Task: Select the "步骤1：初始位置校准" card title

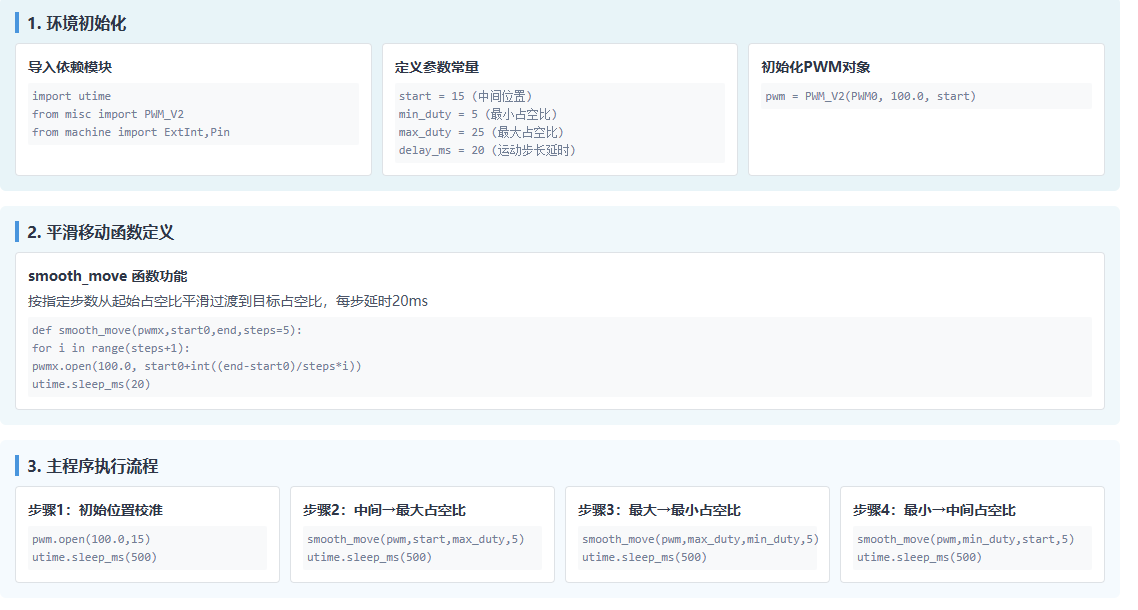Action: point(95,510)
